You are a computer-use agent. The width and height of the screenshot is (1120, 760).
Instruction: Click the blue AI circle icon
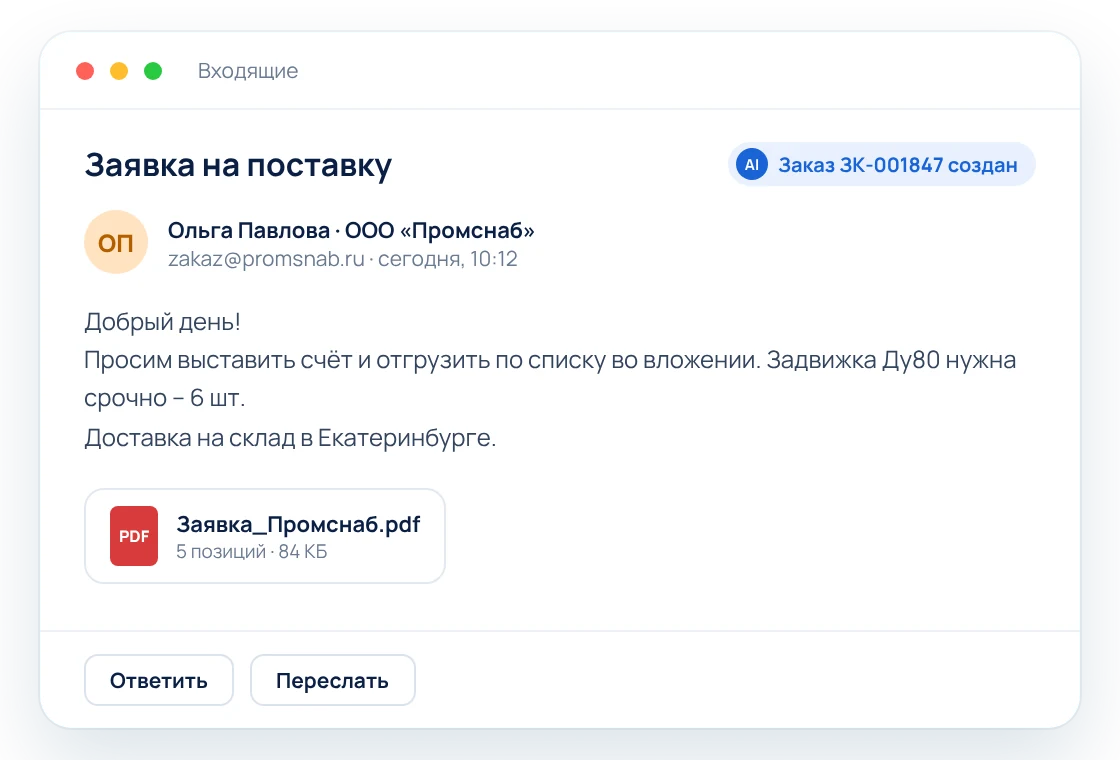coord(751,164)
